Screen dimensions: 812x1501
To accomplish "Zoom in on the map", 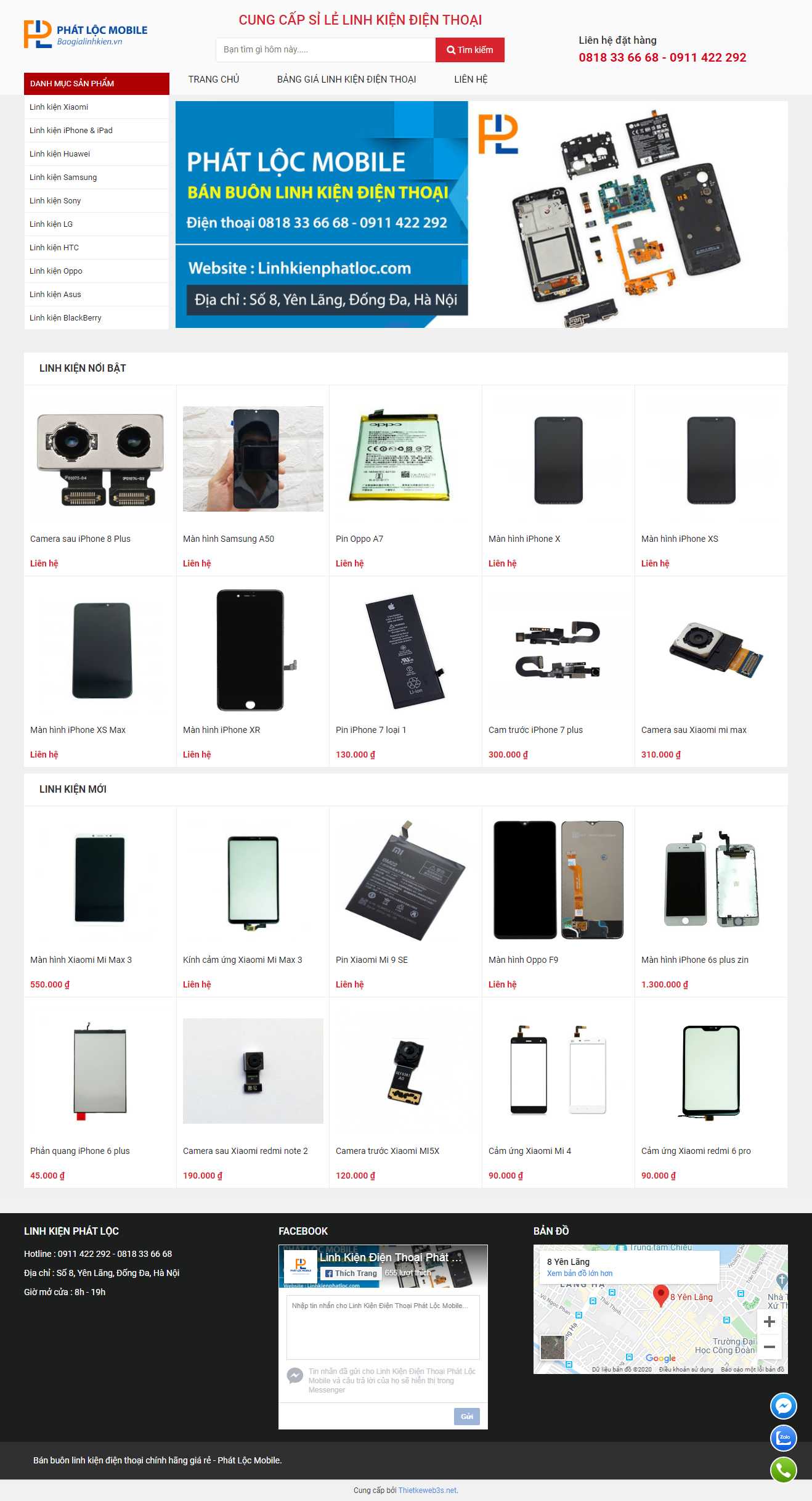I will tap(769, 1322).
